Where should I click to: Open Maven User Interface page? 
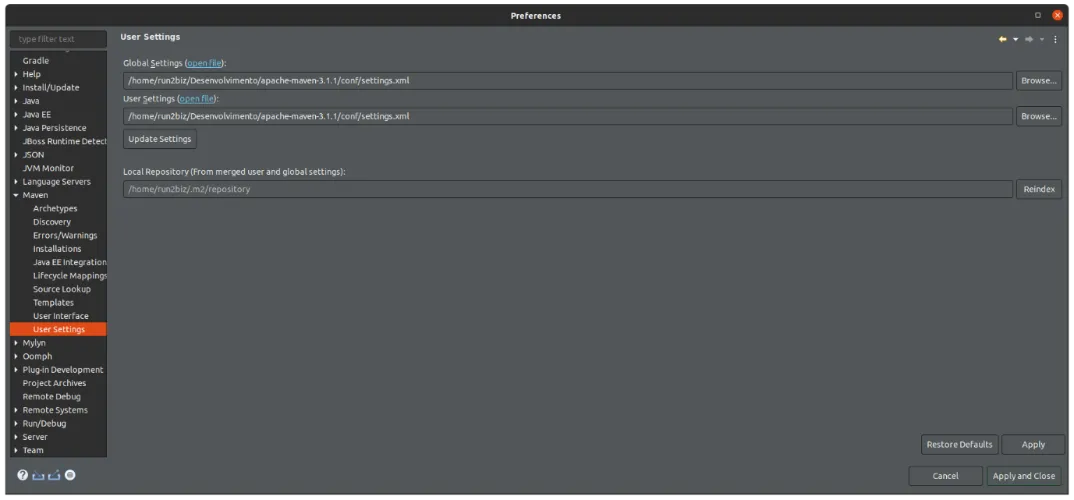61,316
